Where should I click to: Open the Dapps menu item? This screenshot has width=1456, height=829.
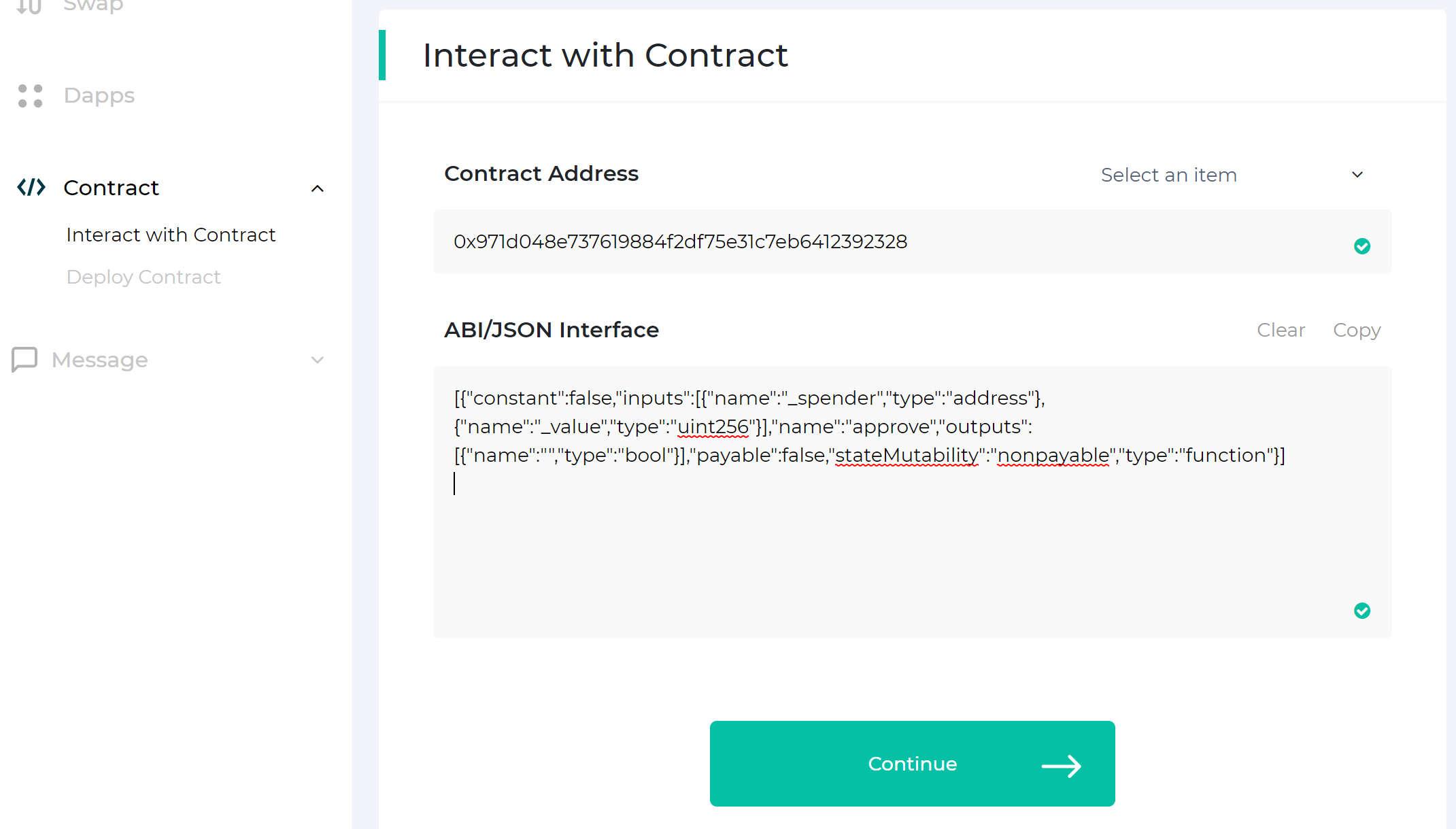click(x=99, y=96)
